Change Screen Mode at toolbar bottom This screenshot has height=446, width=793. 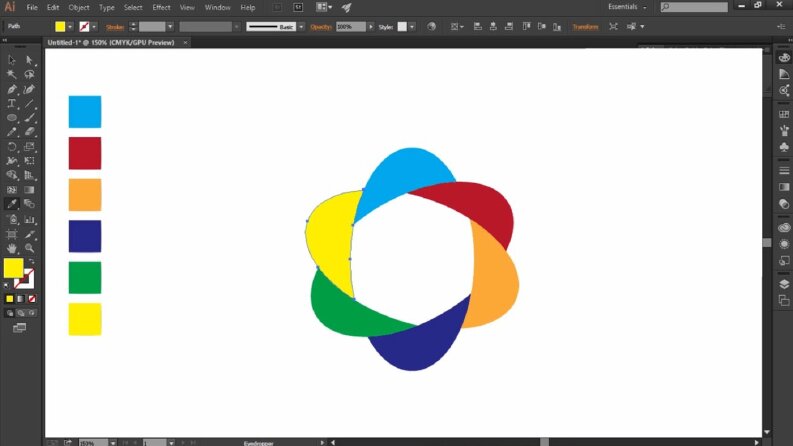pos(20,328)
